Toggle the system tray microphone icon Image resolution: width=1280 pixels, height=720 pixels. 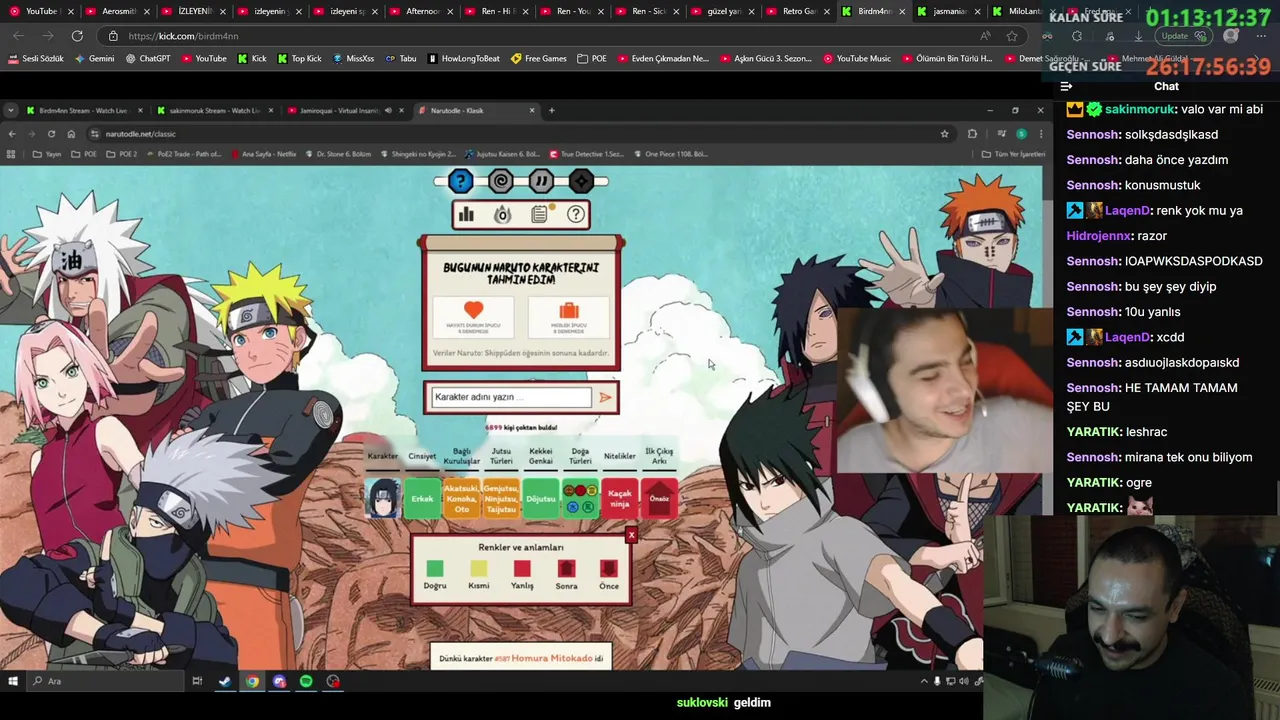pos(937,681)
